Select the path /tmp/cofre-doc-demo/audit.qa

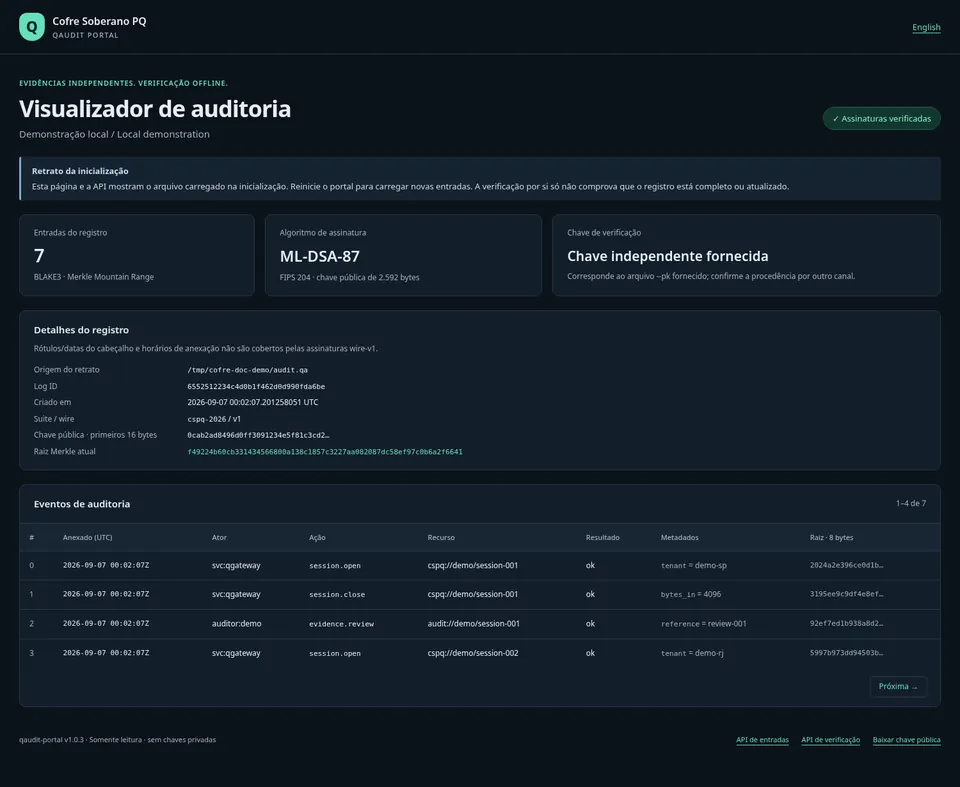pyautogui.click(x=247, y=370)
